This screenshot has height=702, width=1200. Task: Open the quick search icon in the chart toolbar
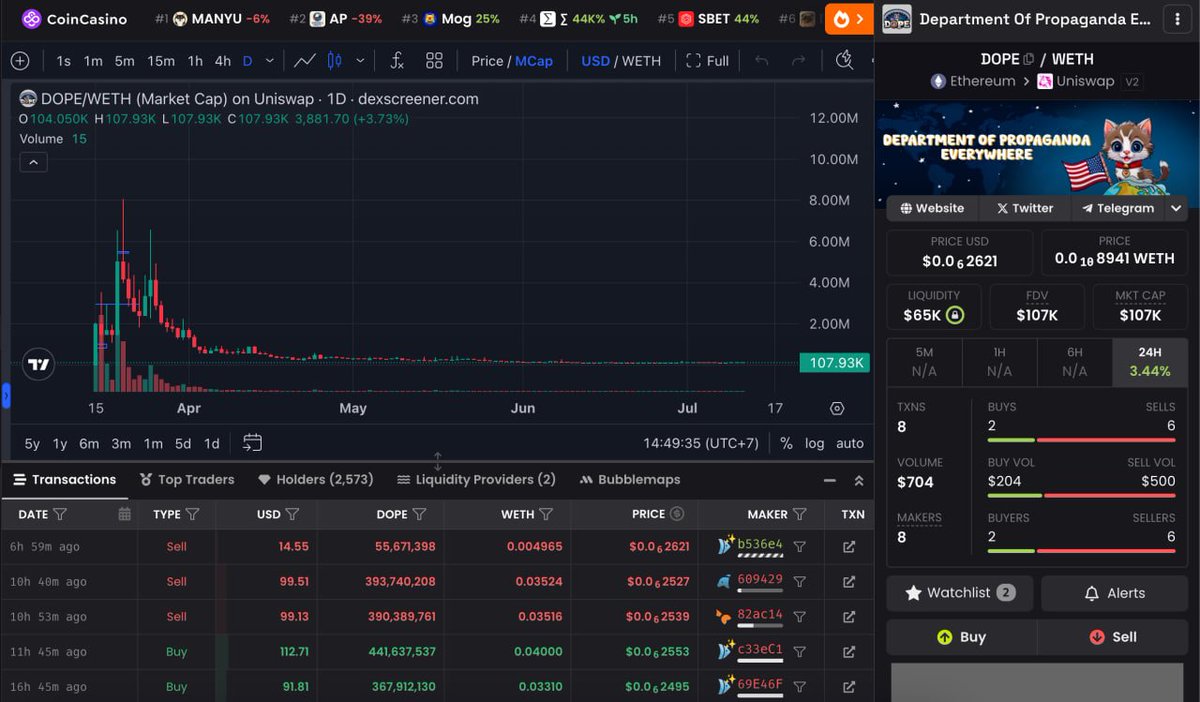845,61
